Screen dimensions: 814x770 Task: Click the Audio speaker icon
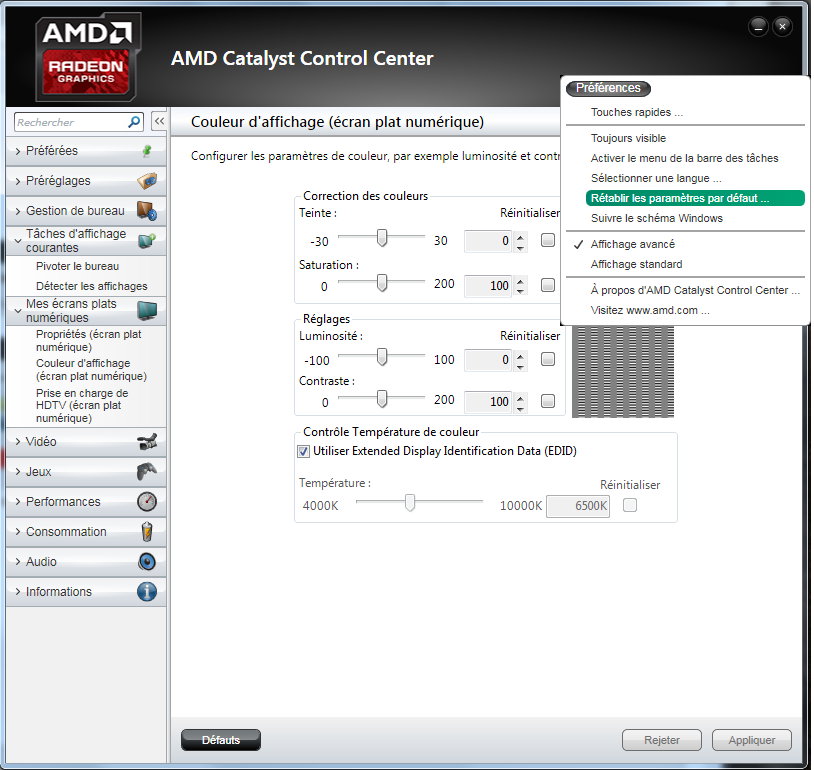pyautogui.click(x=147, y=562)
